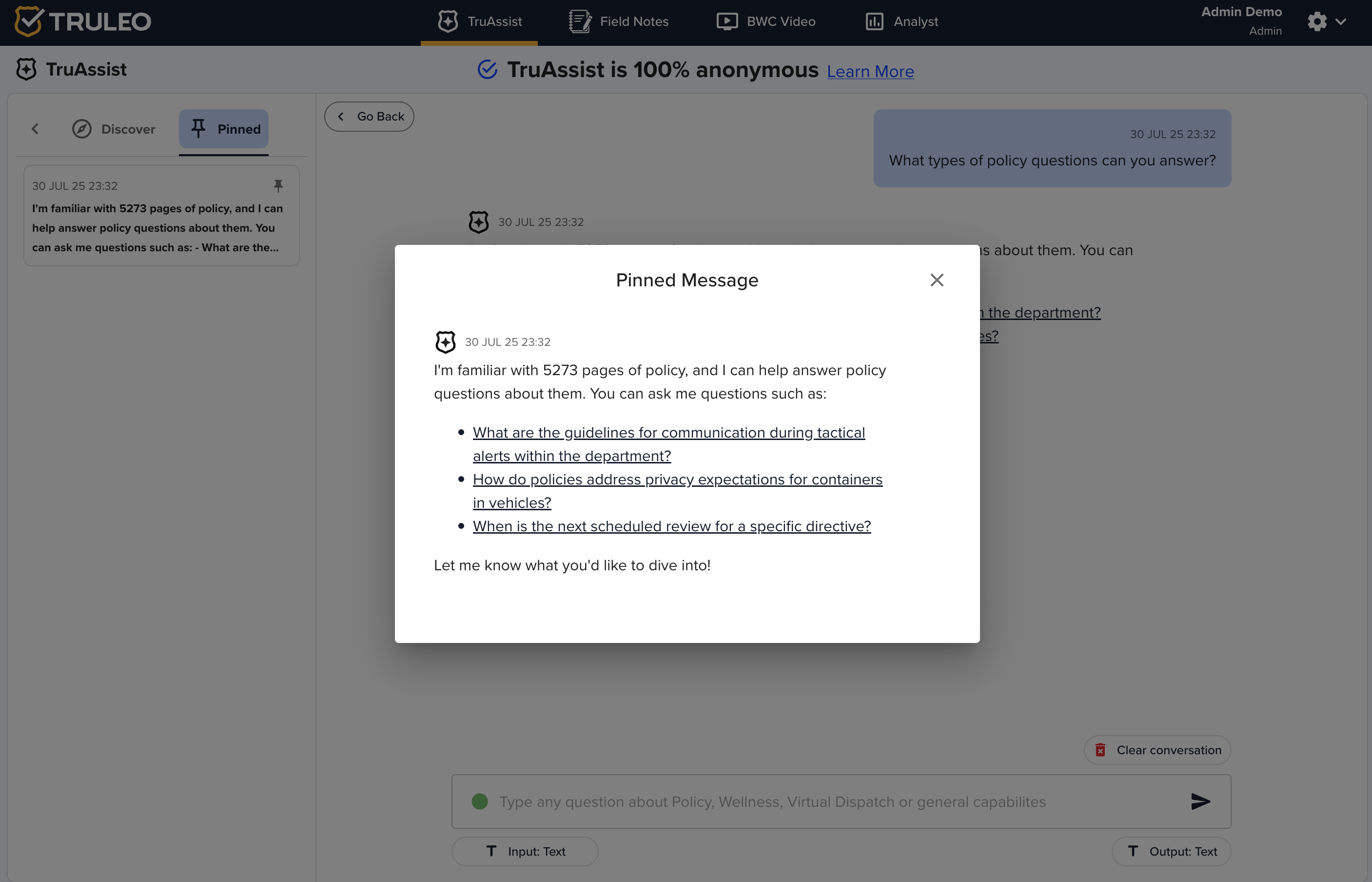
Task: Click the Go Back button
Action: click(369, 116)
